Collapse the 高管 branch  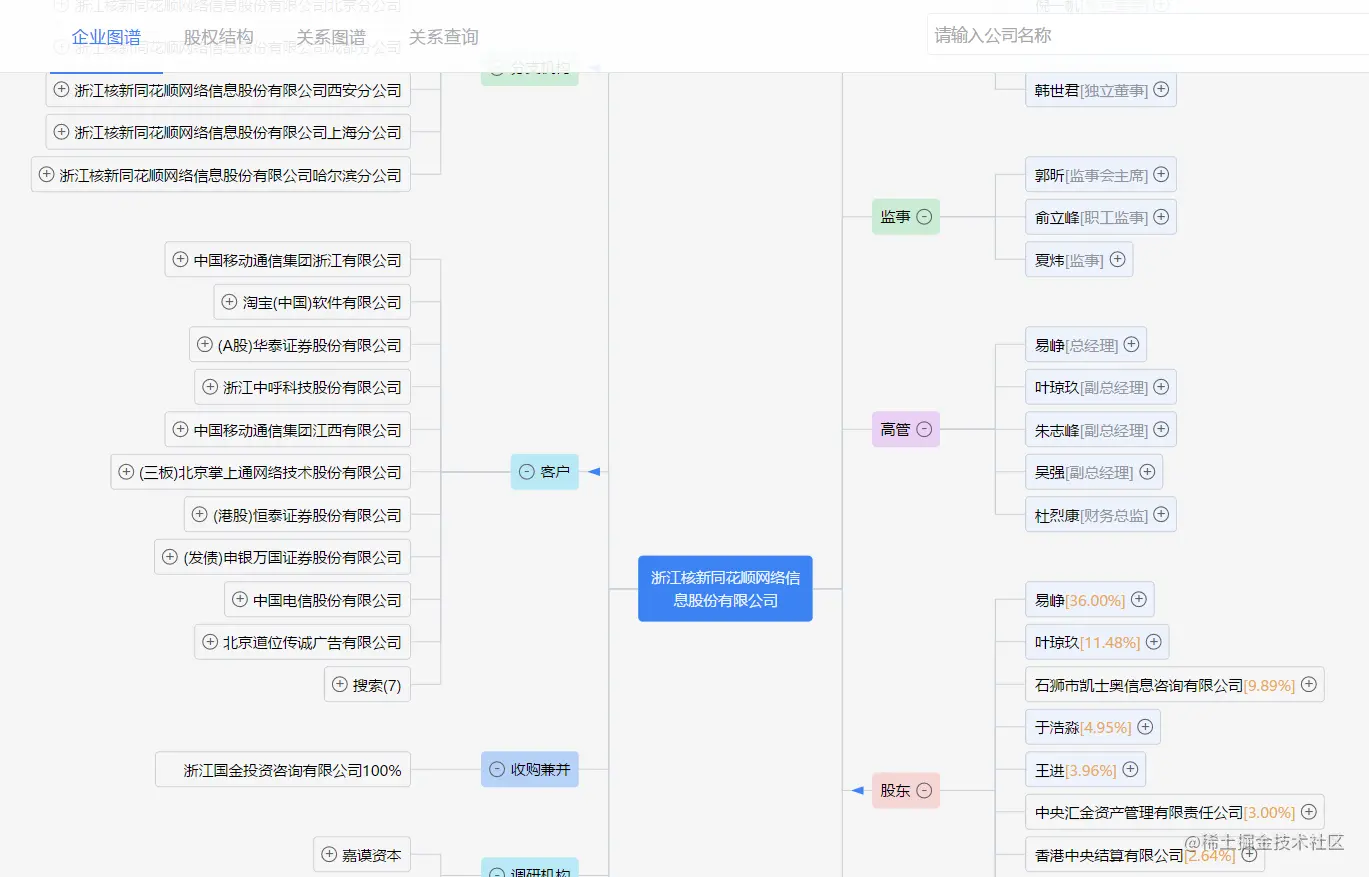click(x=925, y=429)
